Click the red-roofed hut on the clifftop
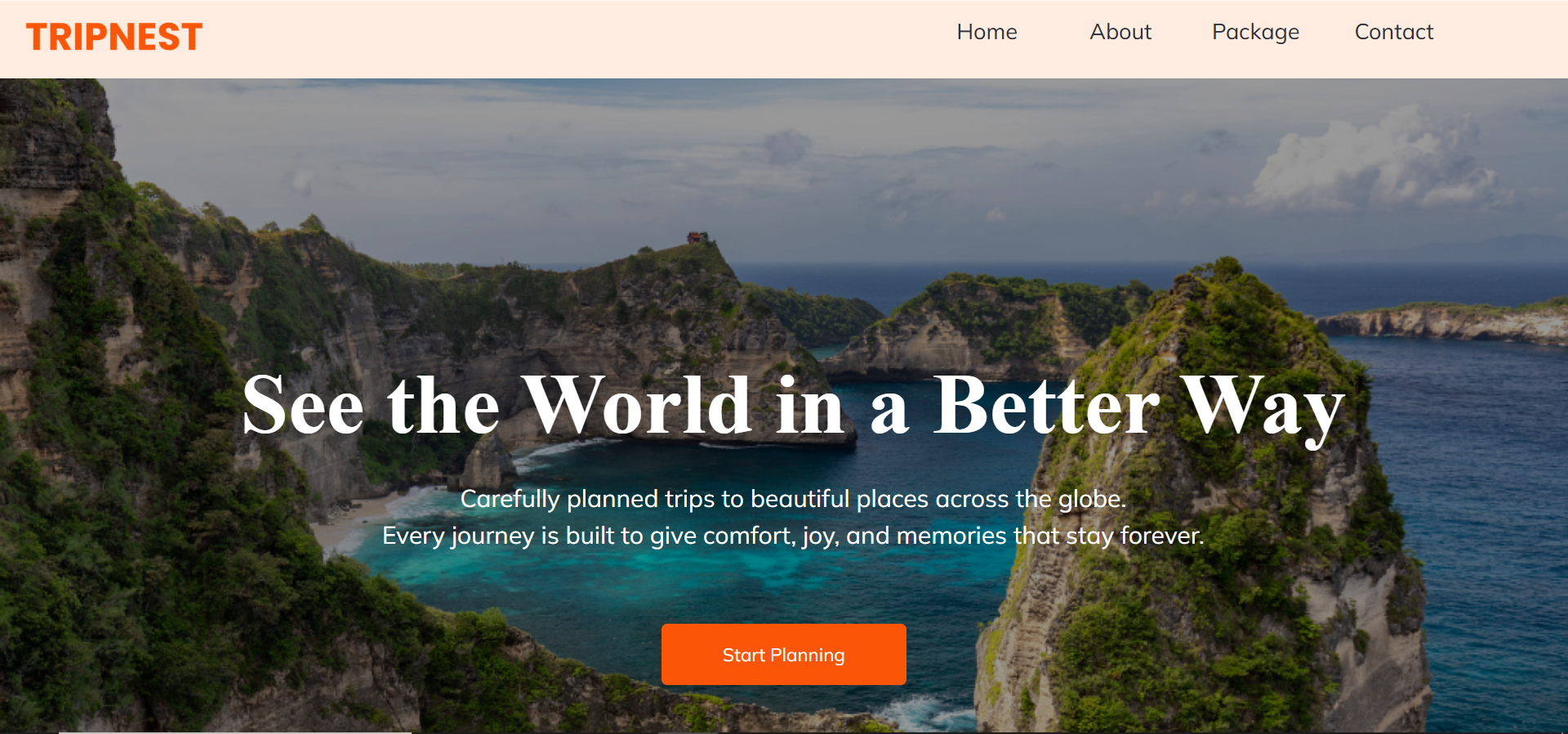 [x=696, y=237]
